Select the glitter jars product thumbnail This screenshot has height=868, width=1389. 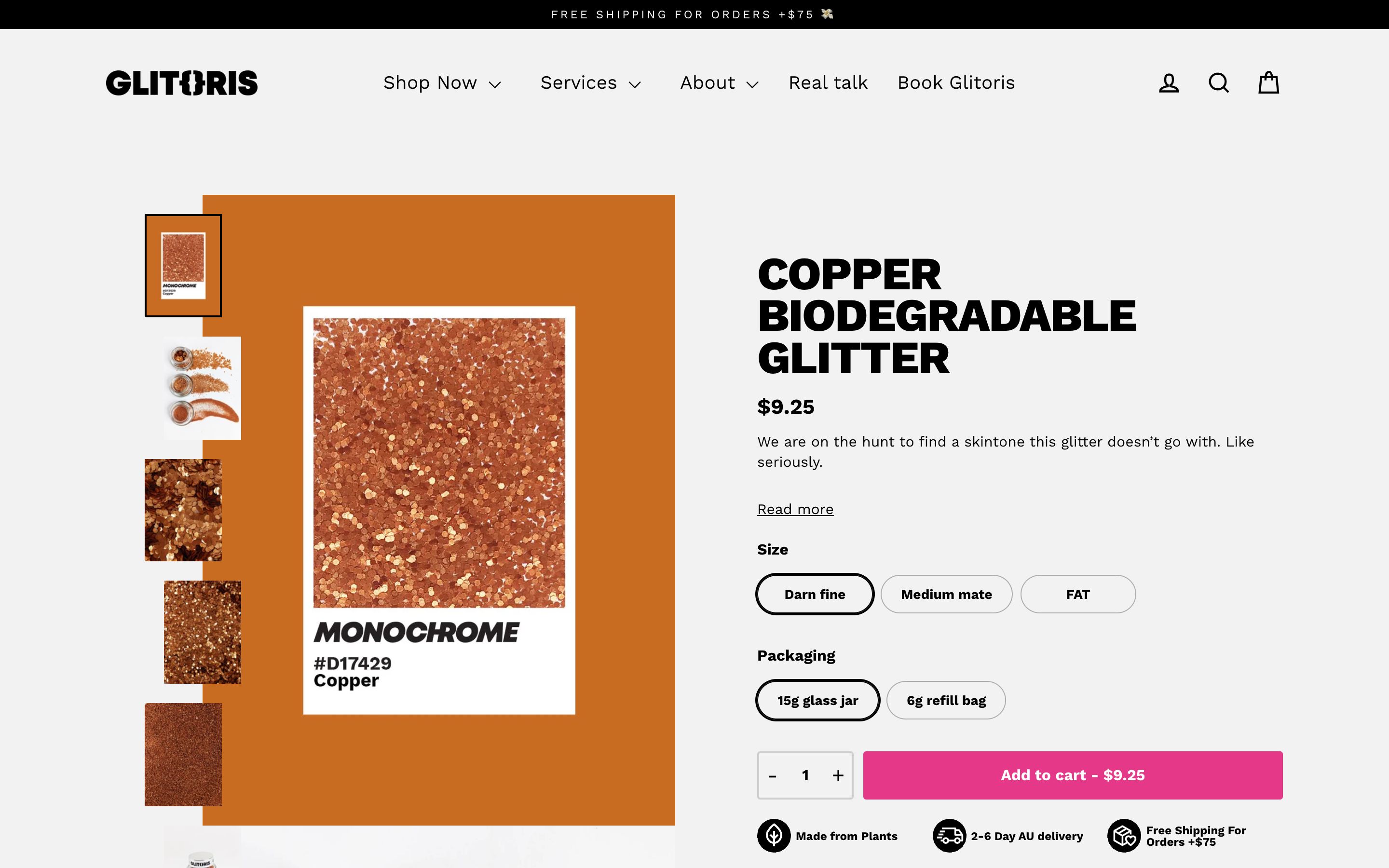(202, 387)
